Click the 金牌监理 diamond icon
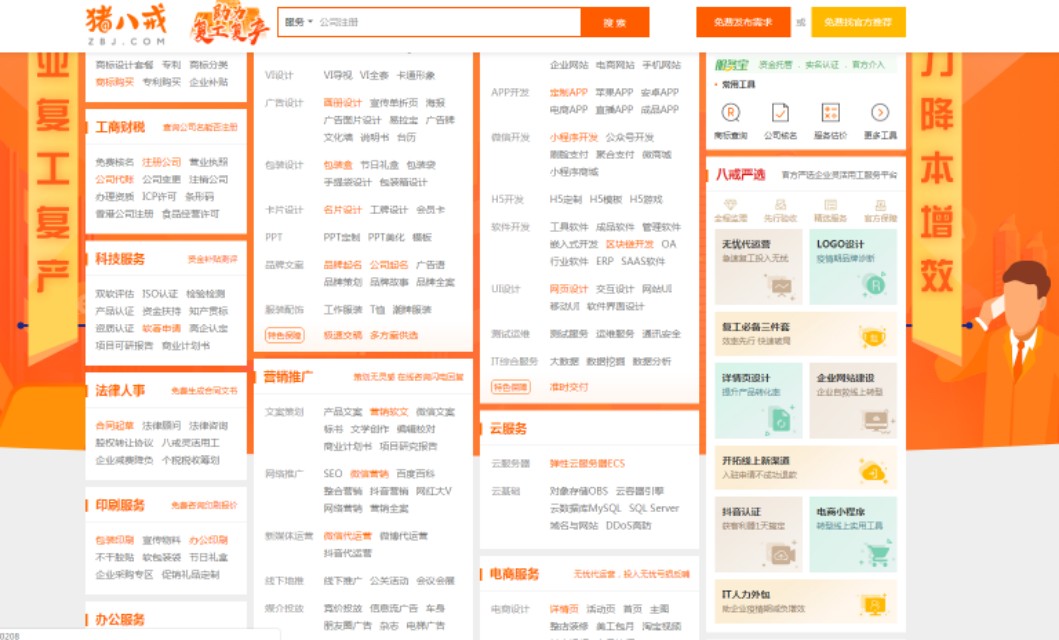1059x640 pixels. pos(730,206)
